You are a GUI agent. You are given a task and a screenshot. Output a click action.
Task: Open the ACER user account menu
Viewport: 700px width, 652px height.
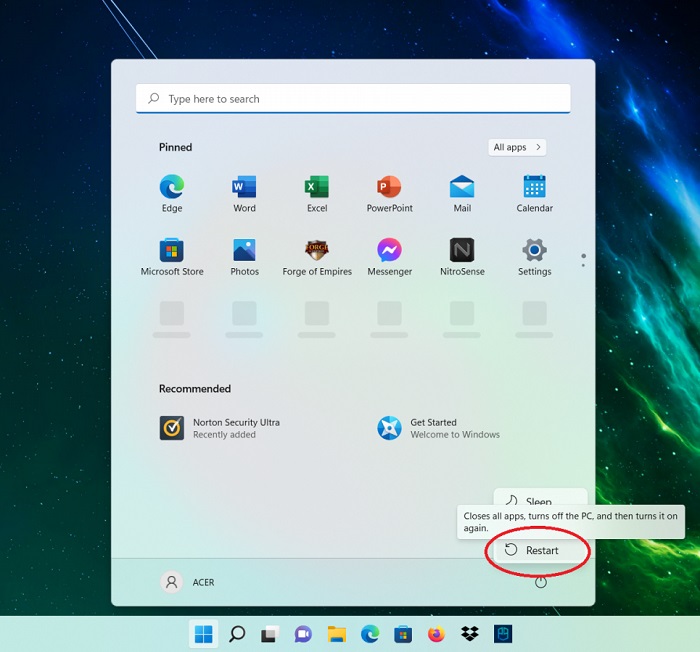pyautogui.click(x=189, y=582)
